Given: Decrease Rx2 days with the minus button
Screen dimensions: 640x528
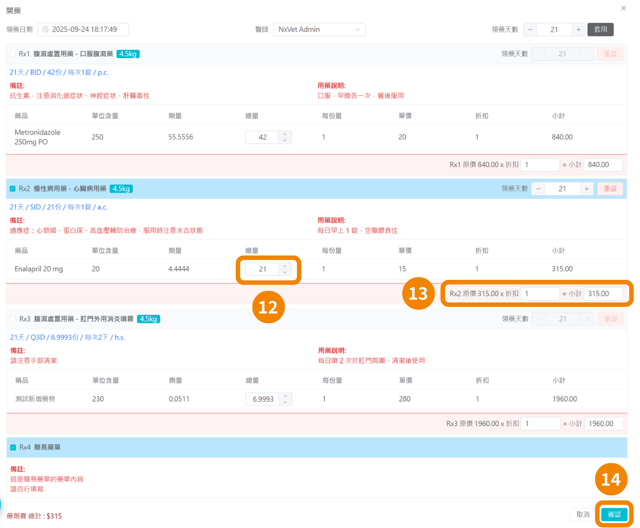Looking at the screenshot, I should click(x=538, y=189).
